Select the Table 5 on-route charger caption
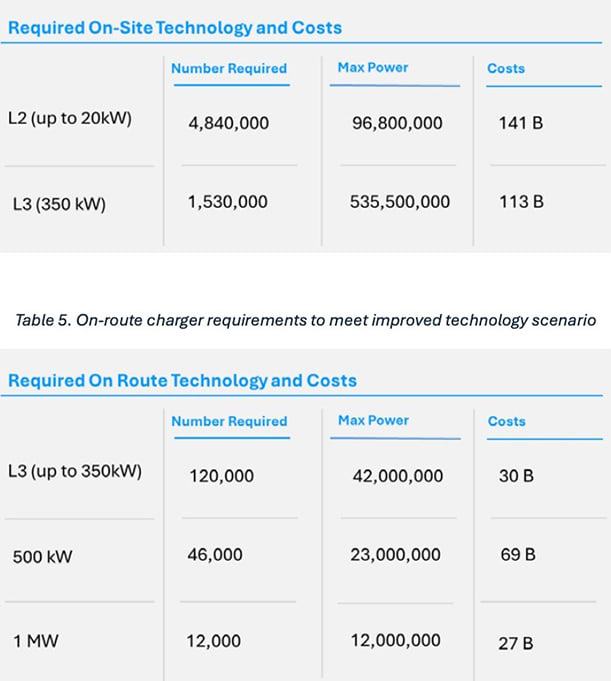611x681 pixels. [x=305, y=319]
